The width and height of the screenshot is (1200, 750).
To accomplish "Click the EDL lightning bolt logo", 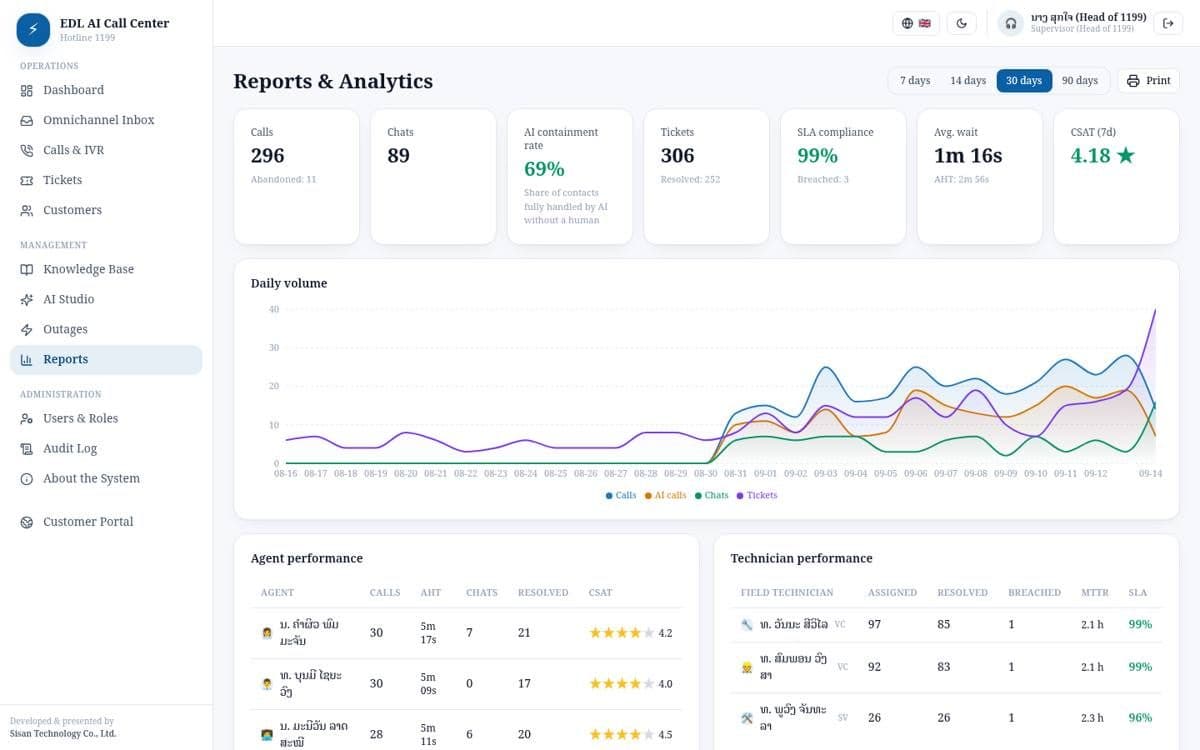I will coord(33,30).
